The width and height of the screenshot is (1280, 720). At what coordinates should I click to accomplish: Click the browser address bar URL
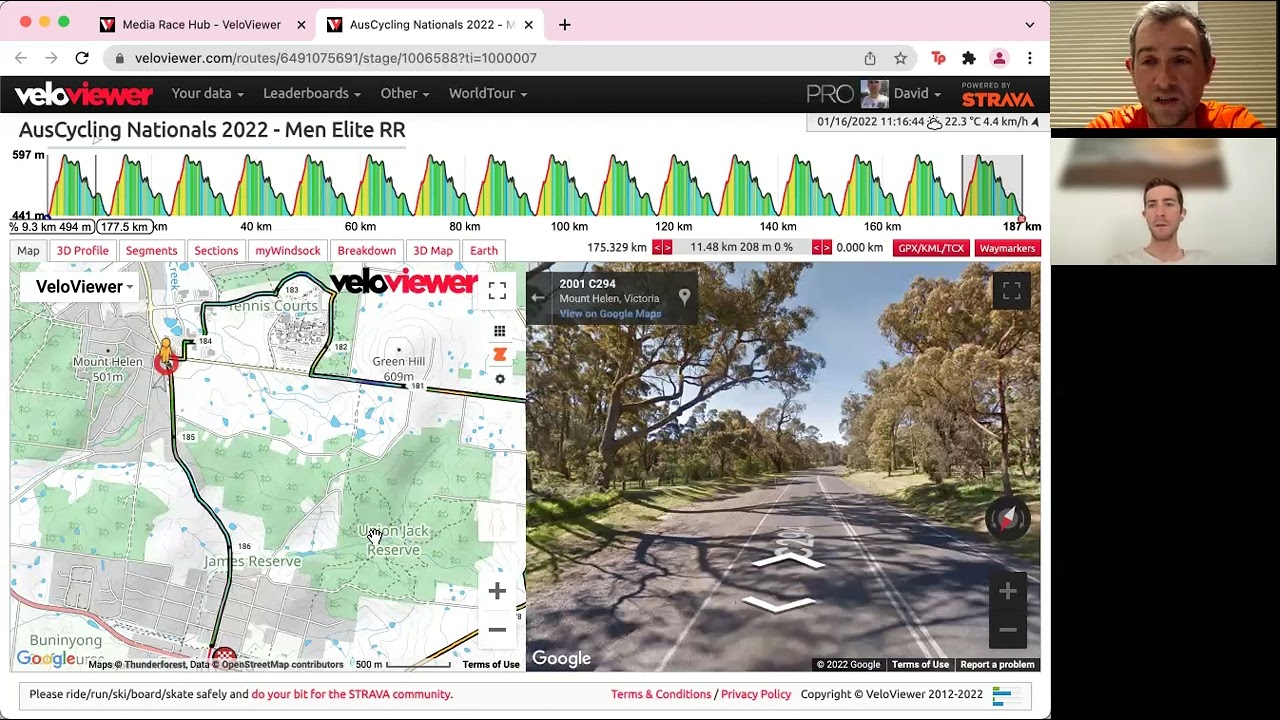click(x=336, y=58)
